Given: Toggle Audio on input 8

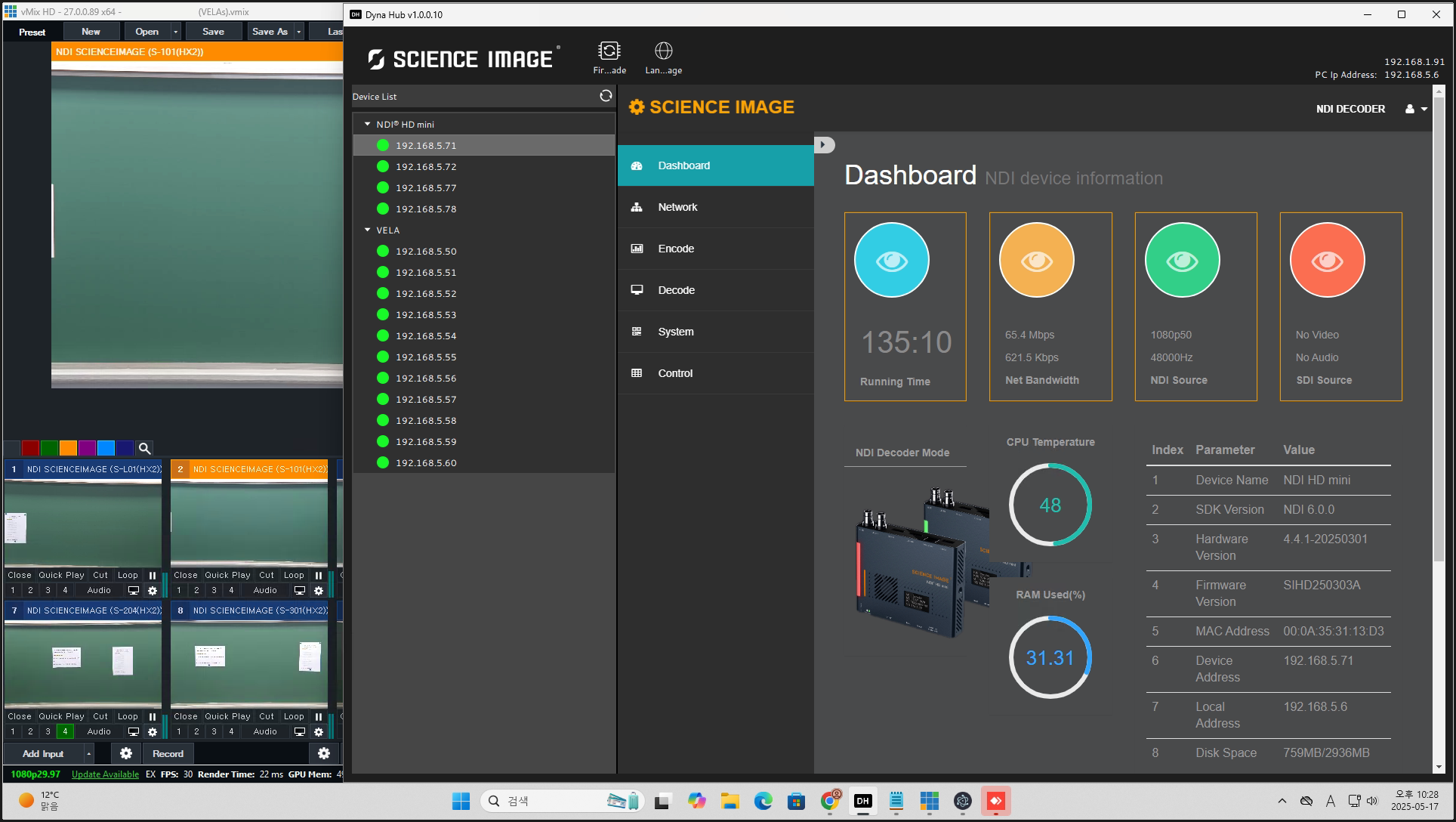Looking at the screenshot, I should point(265,731).
